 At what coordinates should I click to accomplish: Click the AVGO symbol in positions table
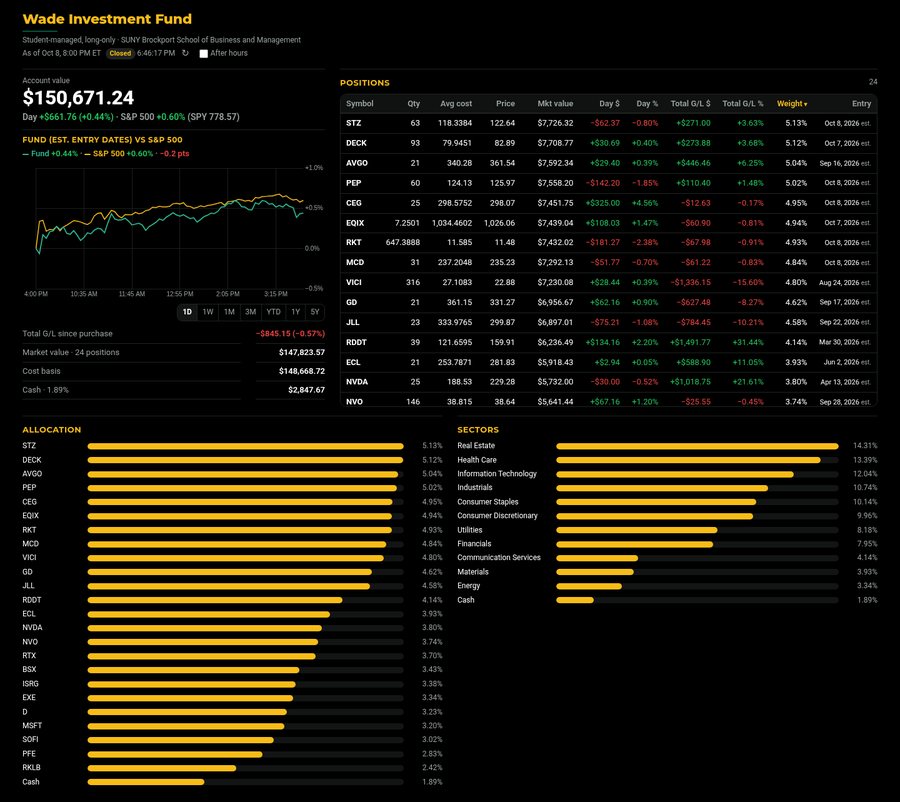tap(356, 163)
